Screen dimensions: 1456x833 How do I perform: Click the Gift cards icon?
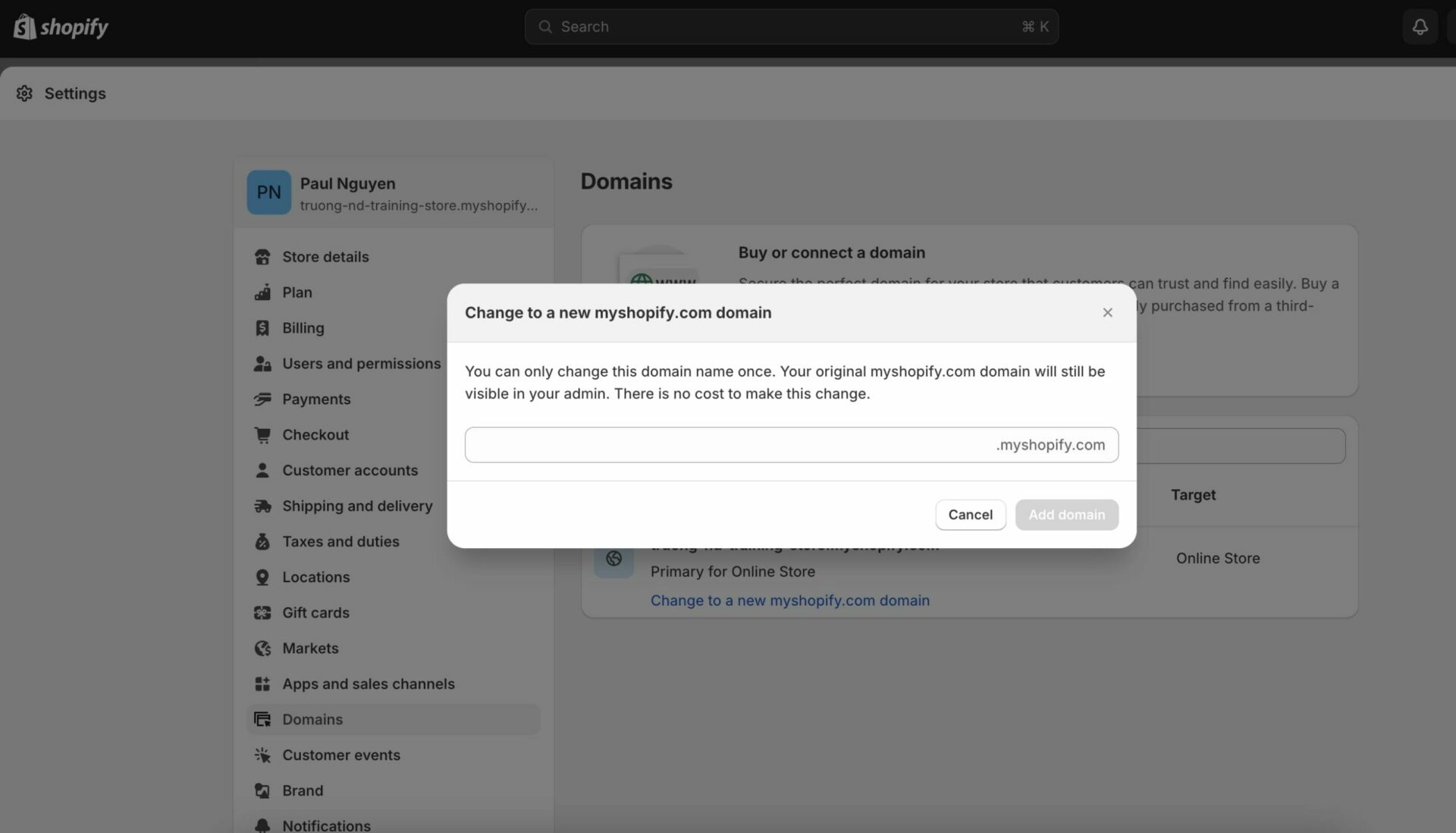click(x=262, y=613)
